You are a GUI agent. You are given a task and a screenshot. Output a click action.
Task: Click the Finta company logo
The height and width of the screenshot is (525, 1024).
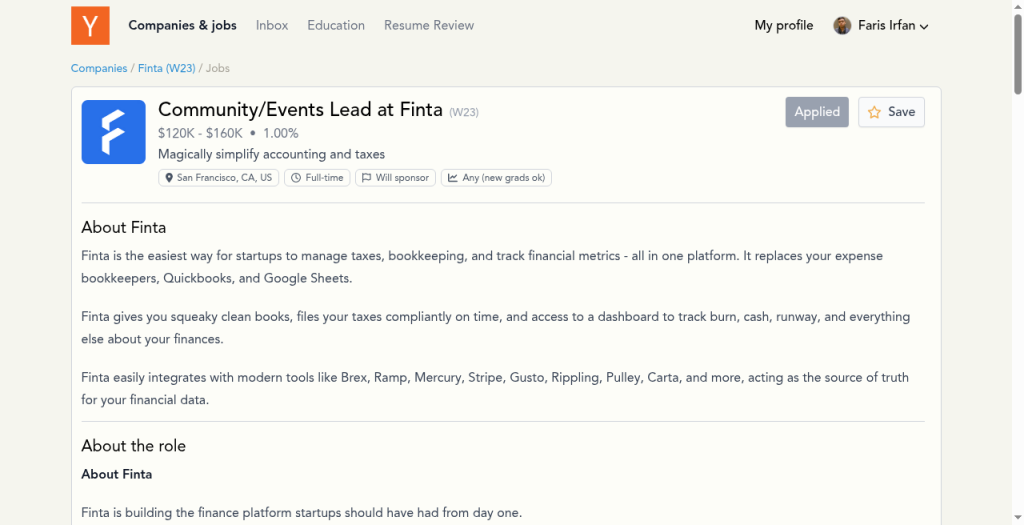coord(114,132)
